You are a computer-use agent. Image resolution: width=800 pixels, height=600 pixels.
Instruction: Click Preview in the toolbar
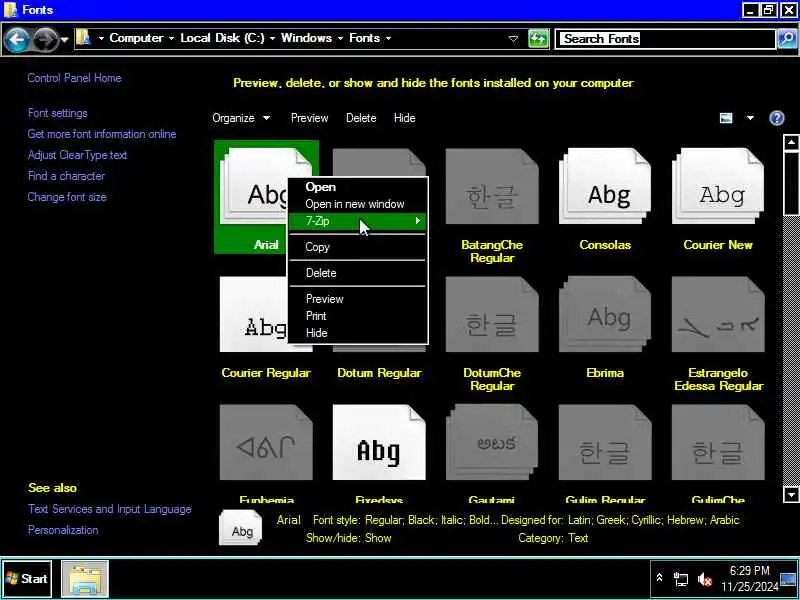[310, 118]
